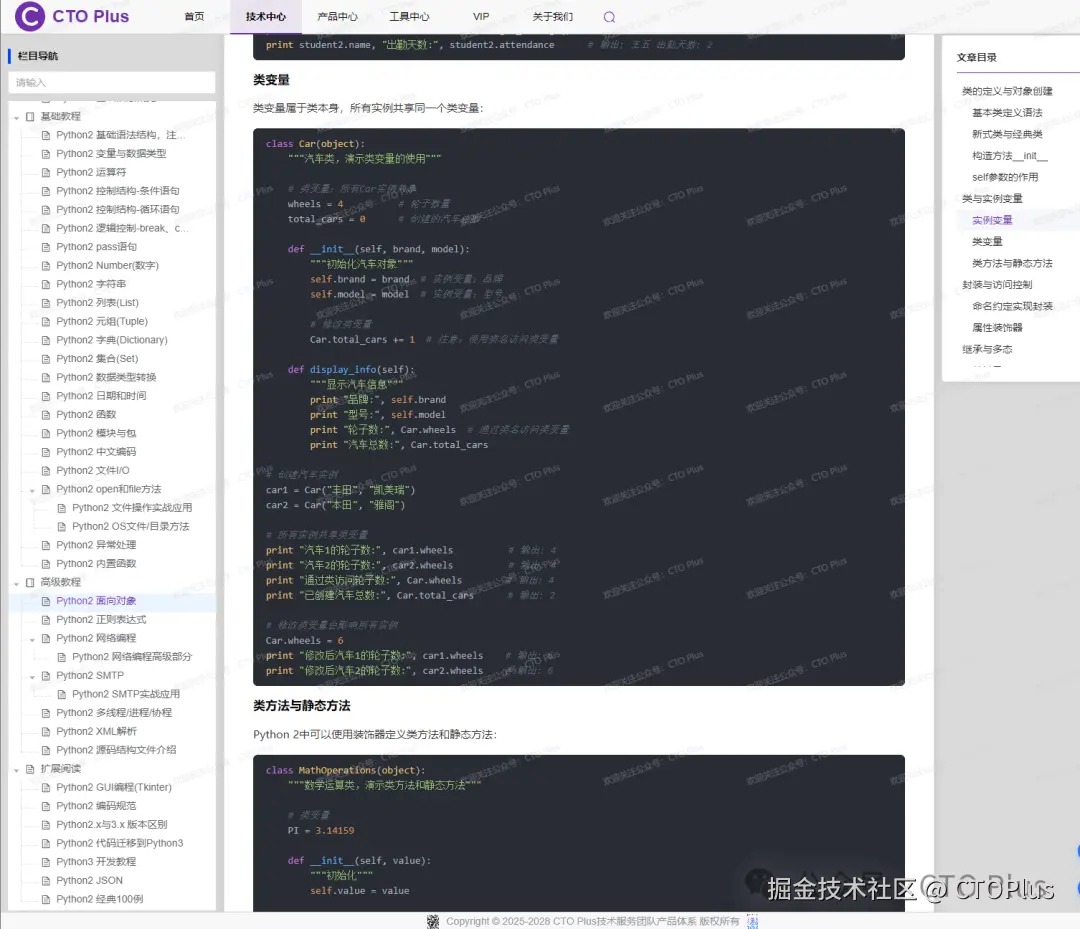Click document icon beside Python2 pass语句
1080x929 pixels.
pyautogui.click(x=46, y=247)
